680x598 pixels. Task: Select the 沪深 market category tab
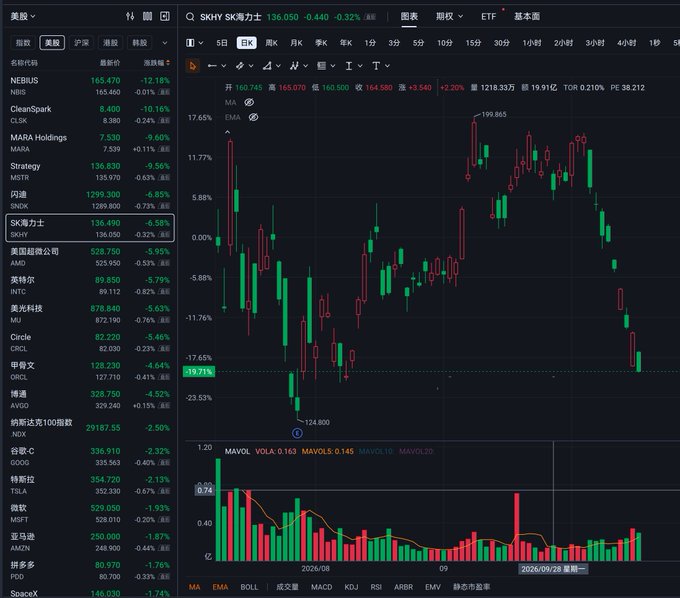[81, 42]
